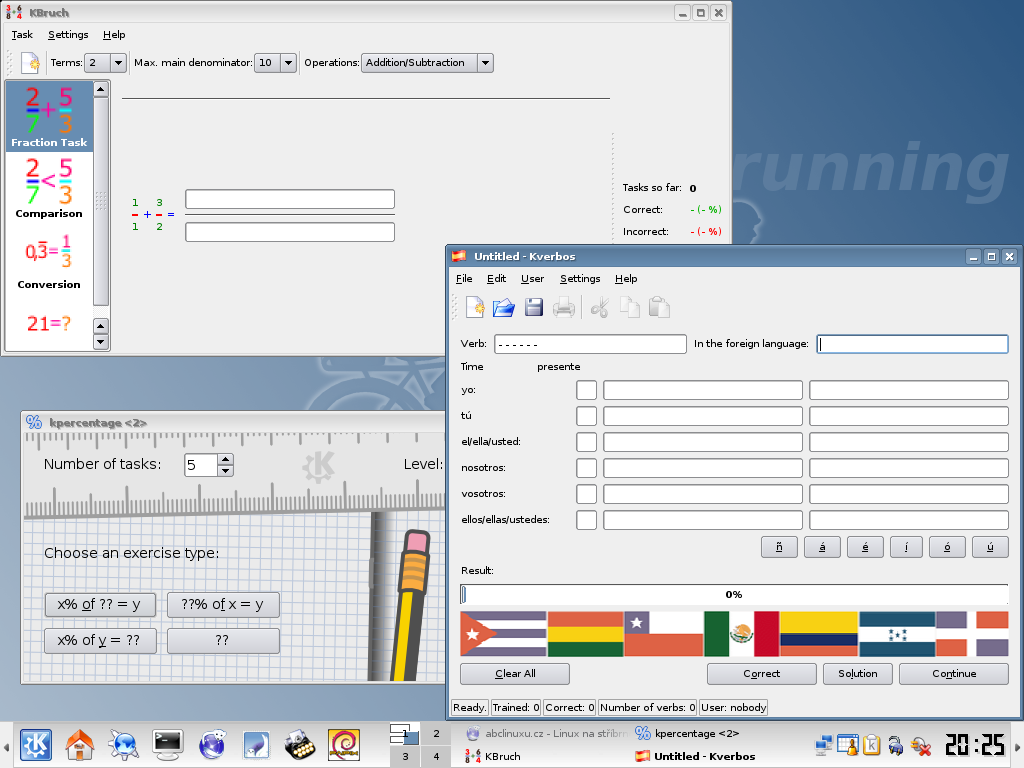This screenshot has height=768, width=1024.
Task: Select the Conversion exercise icon
Action: pos(49,261)
